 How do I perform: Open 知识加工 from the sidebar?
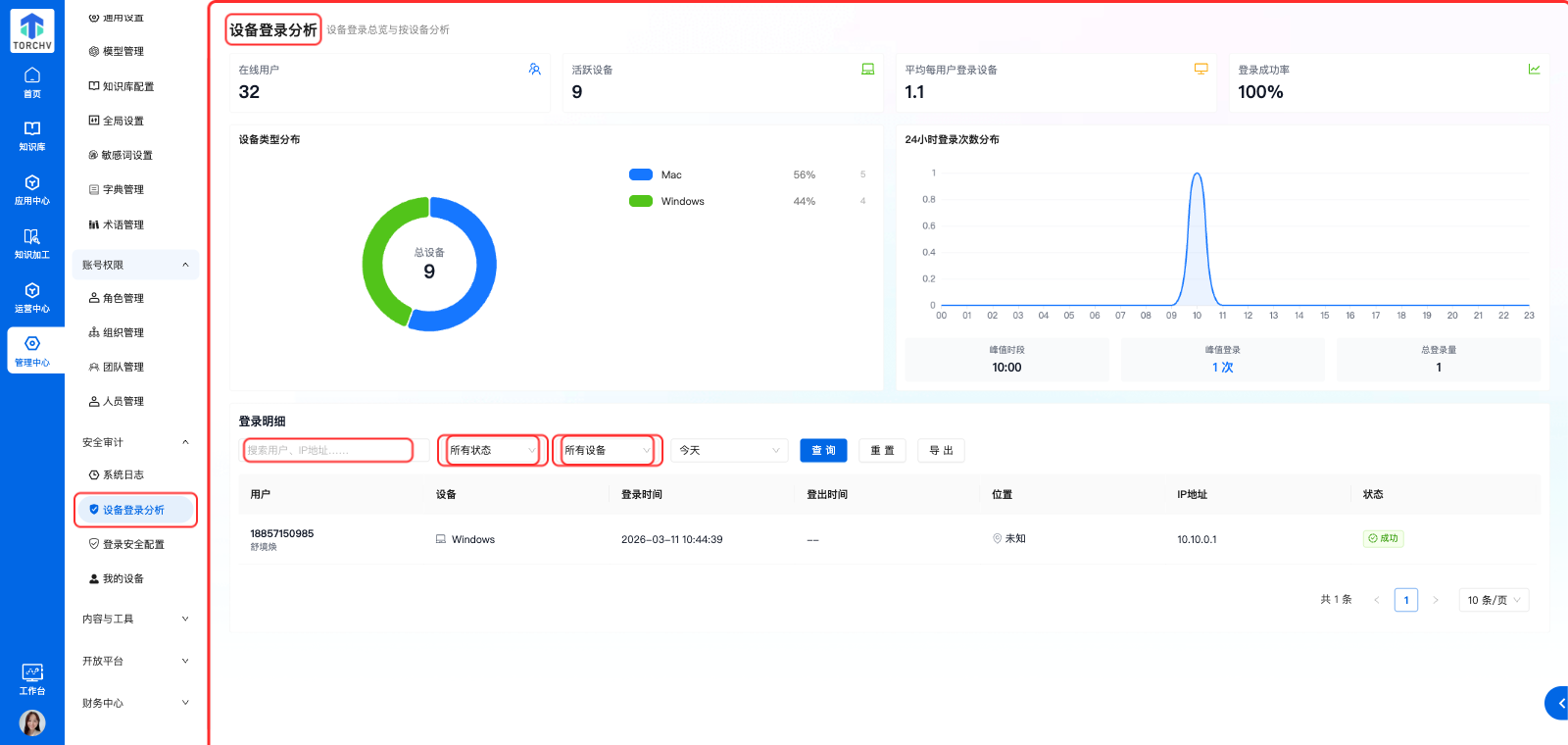click(x=32, y=244)
